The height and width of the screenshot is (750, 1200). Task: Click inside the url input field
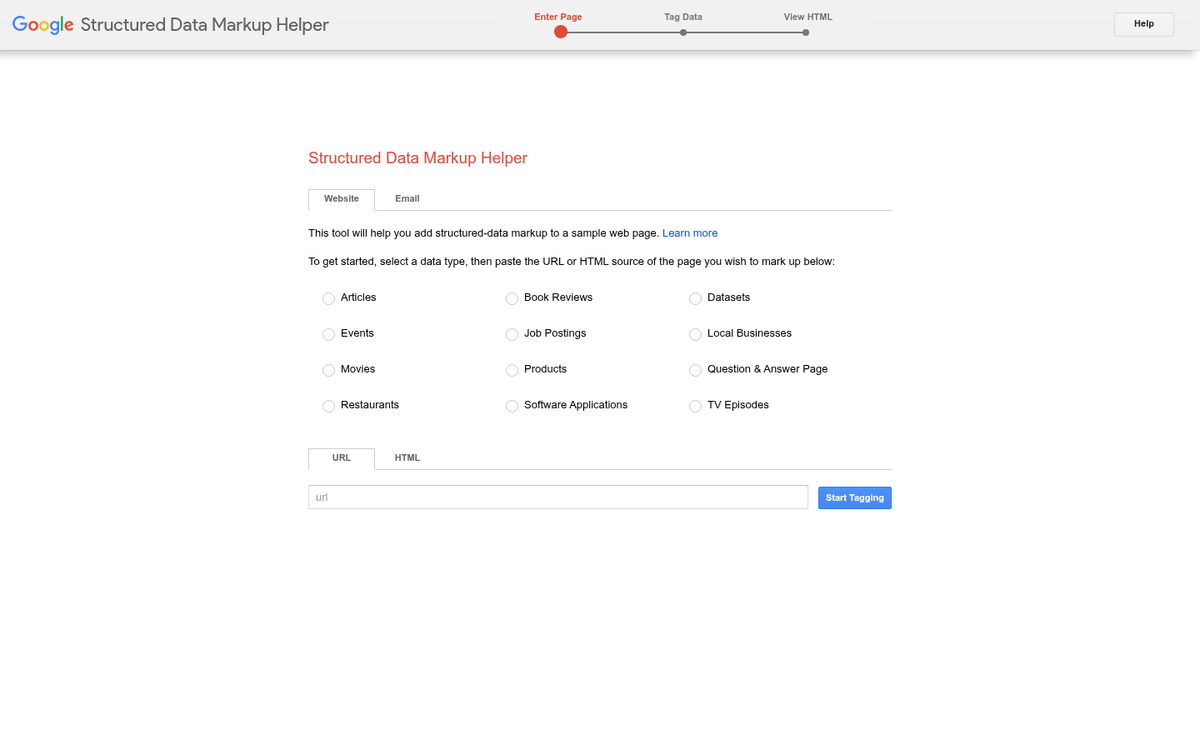pyautogui.click(x=557, y=497)
